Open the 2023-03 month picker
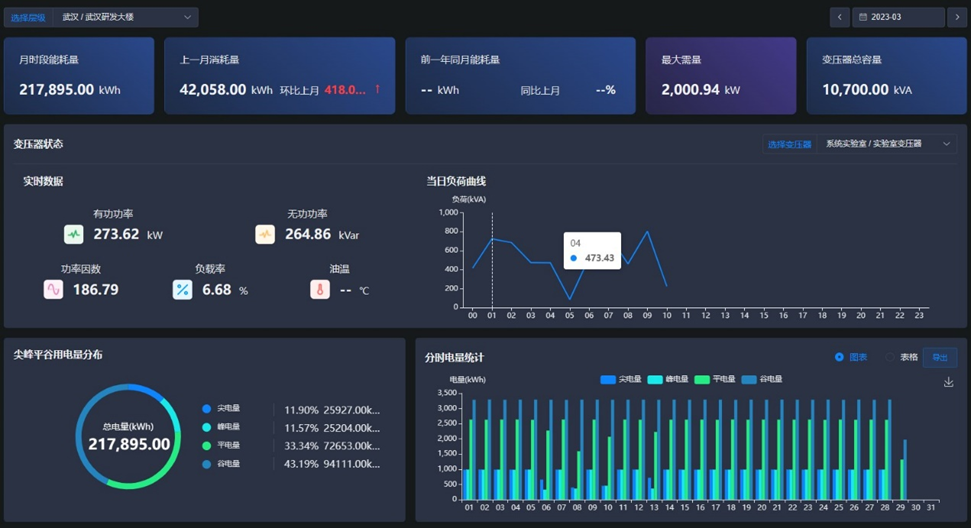This screenshot has height=528, width=971. coord(898,17)
